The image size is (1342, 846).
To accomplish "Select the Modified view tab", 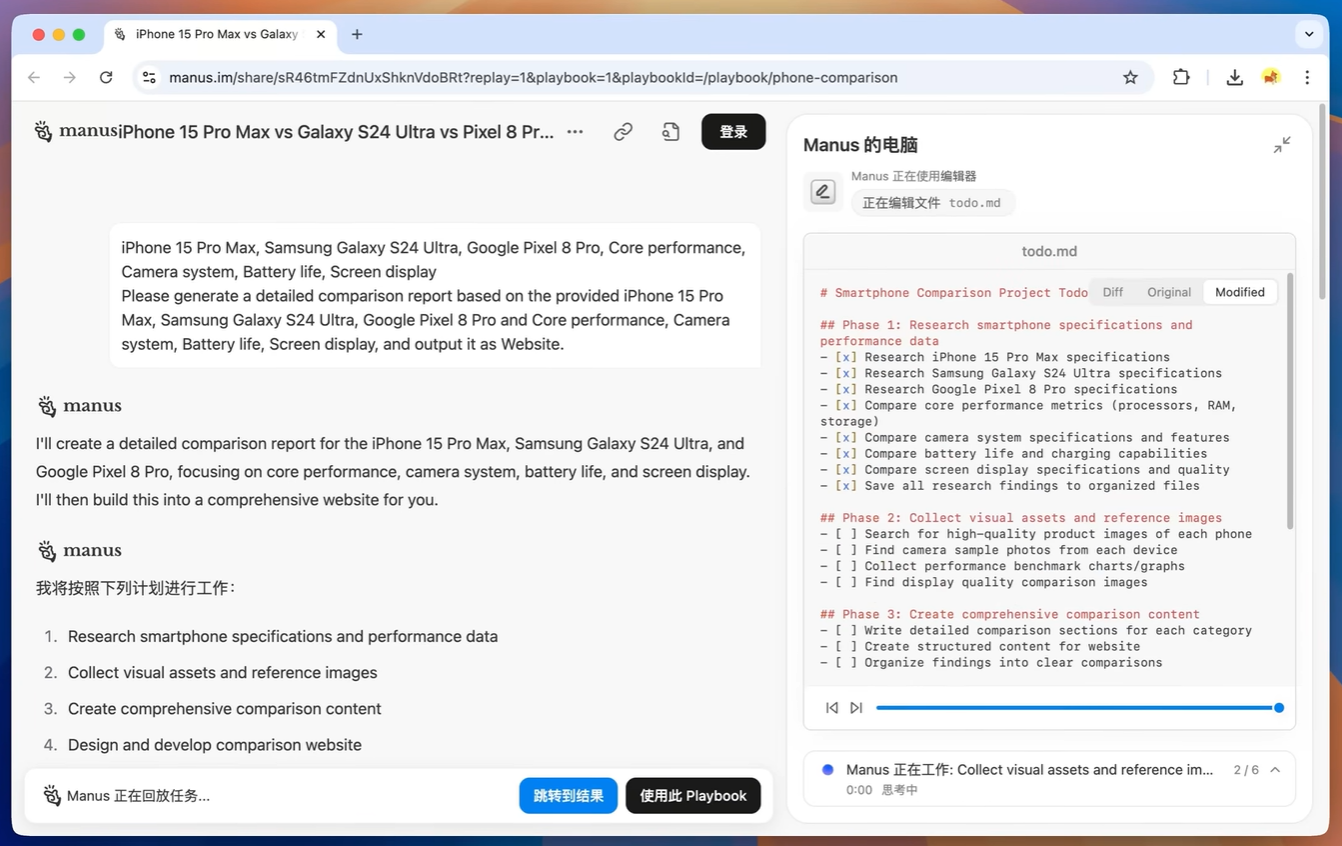I will (x=1240, y=292).
